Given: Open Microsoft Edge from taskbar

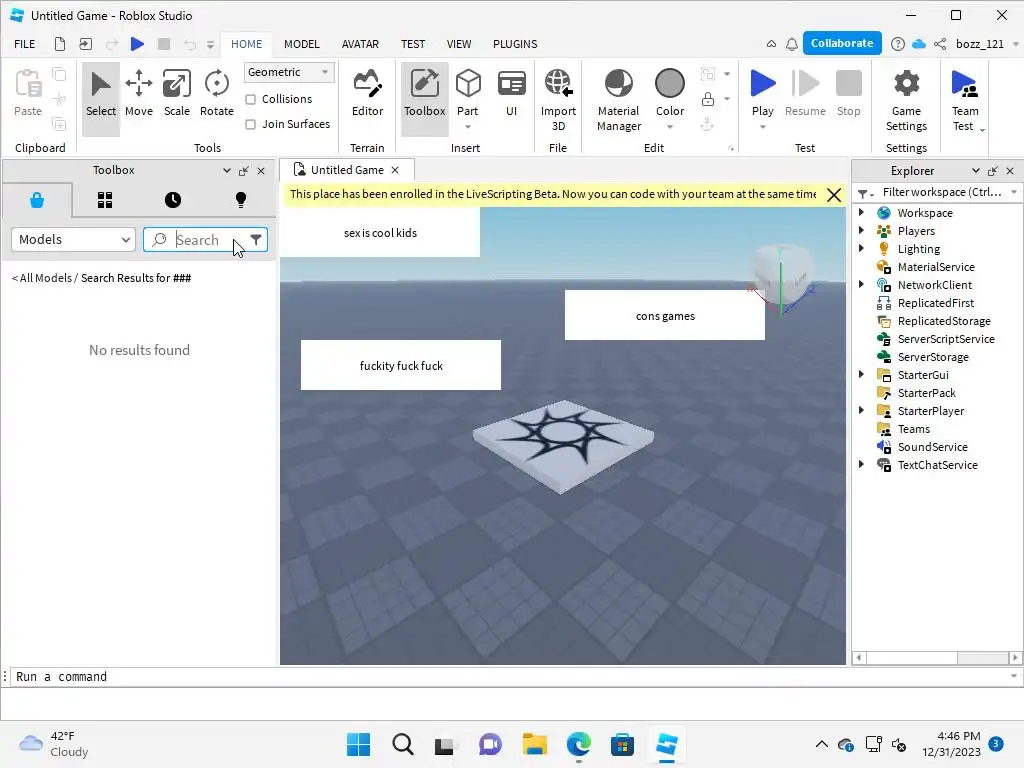Looking at the screenshot, I should coord(579,744).
